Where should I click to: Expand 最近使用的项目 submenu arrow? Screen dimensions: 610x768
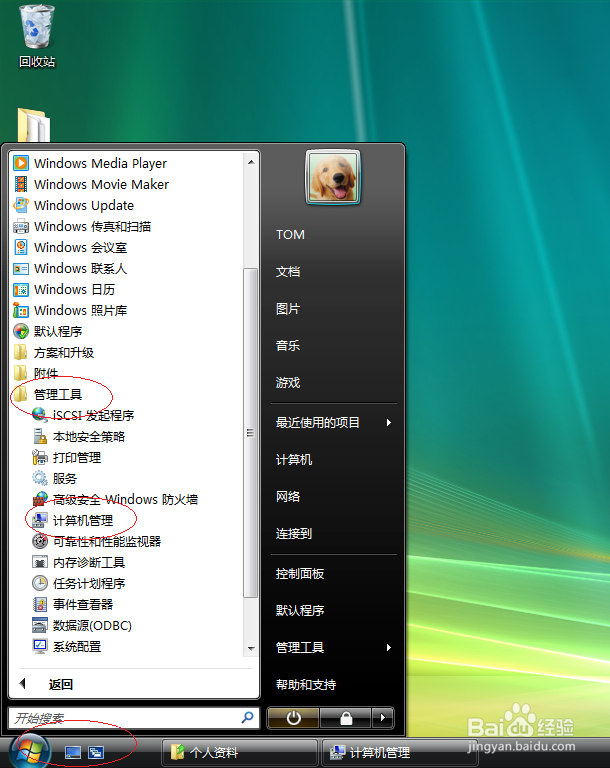[x=389, y=422]
